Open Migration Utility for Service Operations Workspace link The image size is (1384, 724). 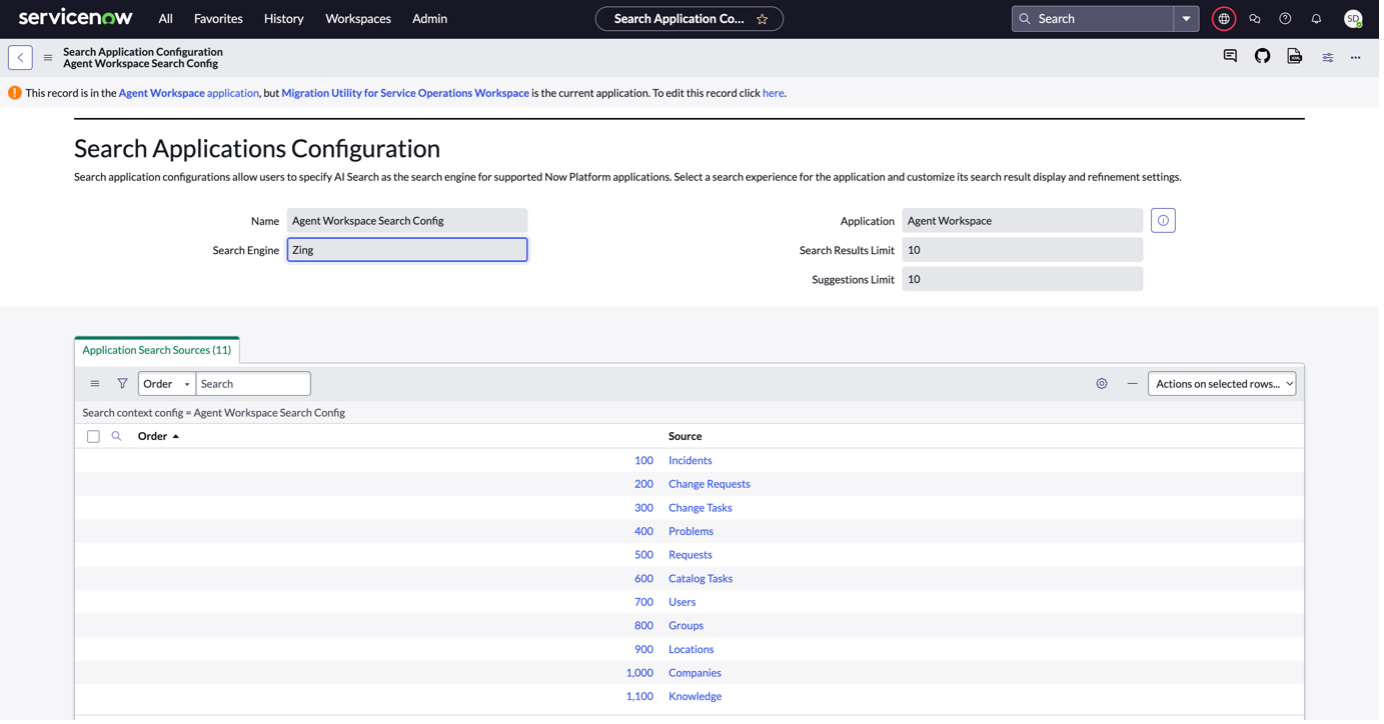tap(407, 94)
